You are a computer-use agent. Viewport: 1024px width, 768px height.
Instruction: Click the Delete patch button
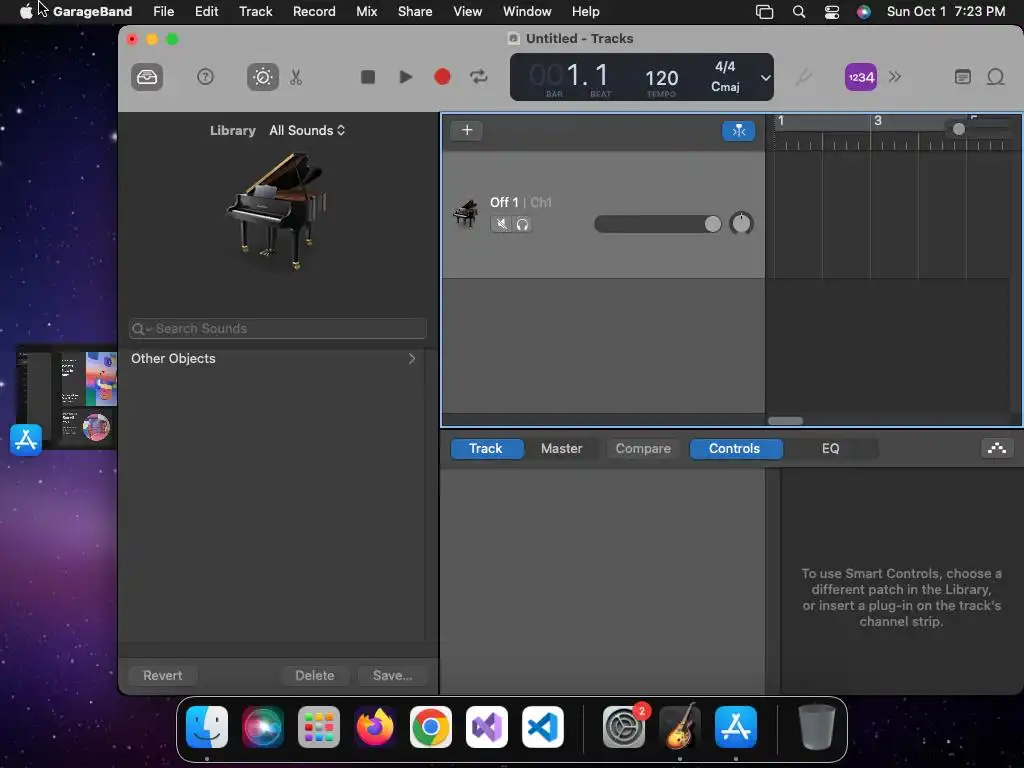click(x=315, y=675)
